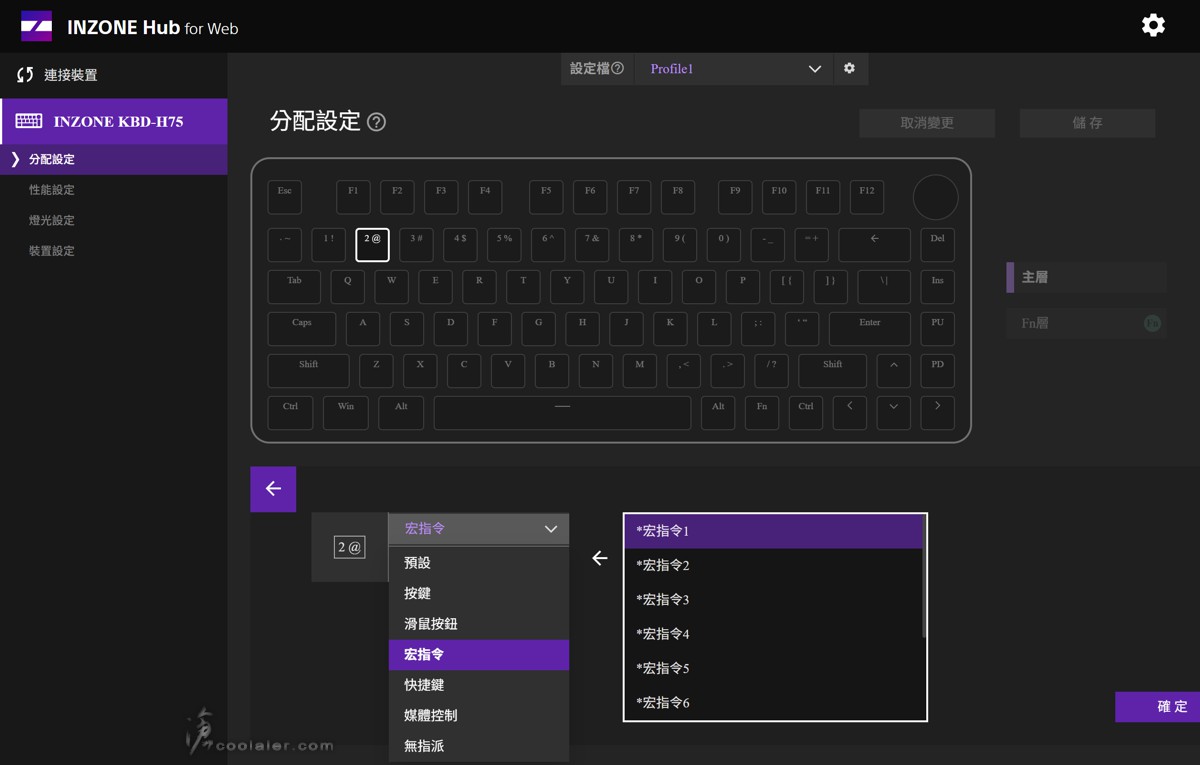Image resolution: width=1200 pixels, height=765 pixels.
Task: Select *宏指令3 in macro list
Action: (x=773, y=599)
